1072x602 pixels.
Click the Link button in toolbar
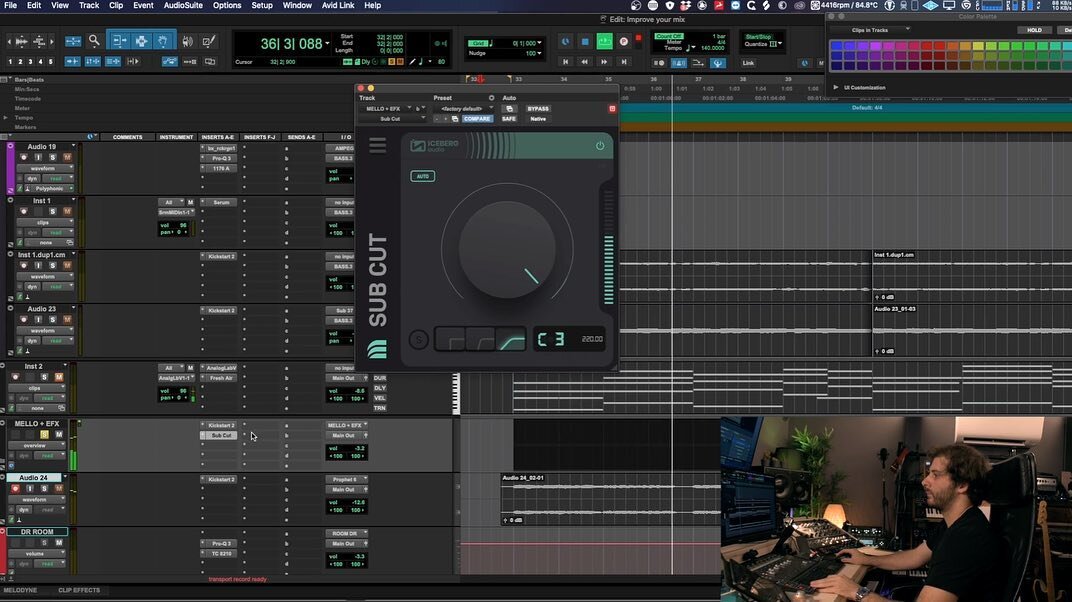tap(748, 63)
